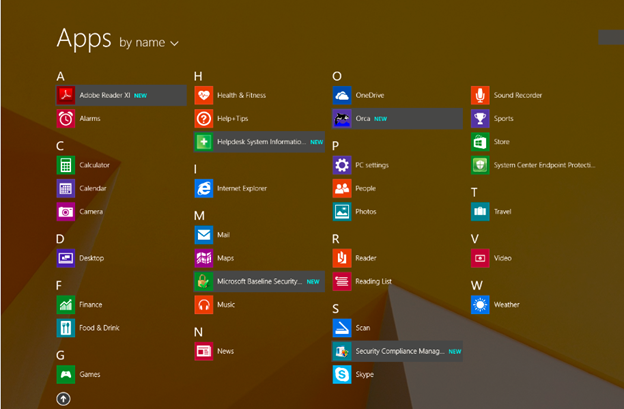624x409 pixels.
Task: Open the Calculator tile icon
Action: click(66, 165)
